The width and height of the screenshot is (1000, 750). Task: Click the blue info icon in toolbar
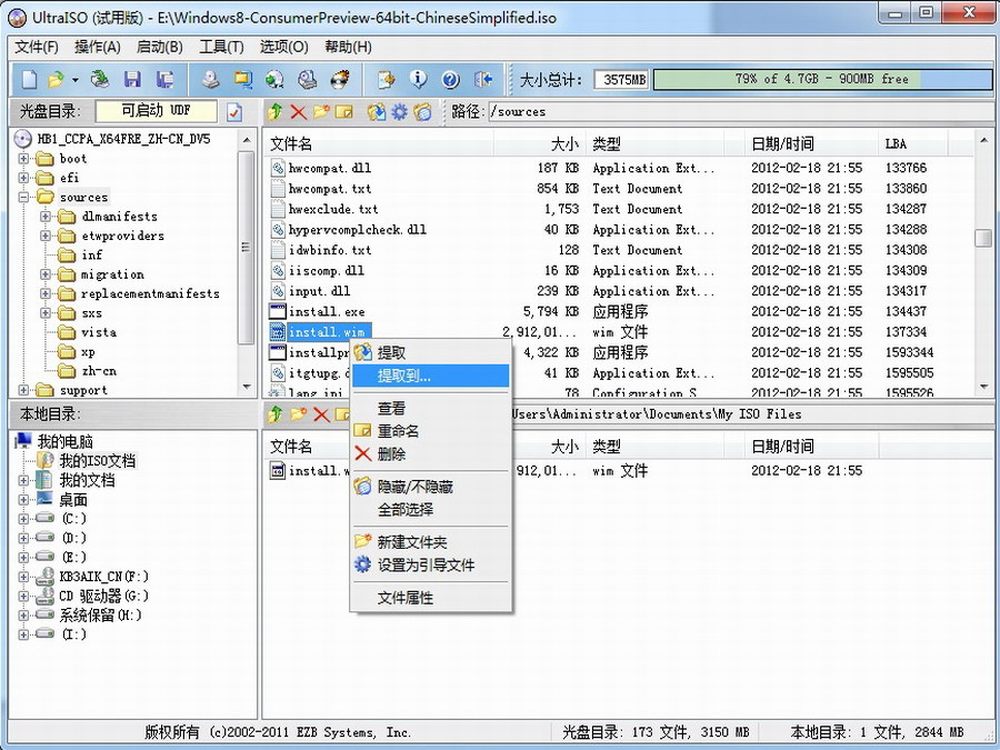tap(418, 79)
